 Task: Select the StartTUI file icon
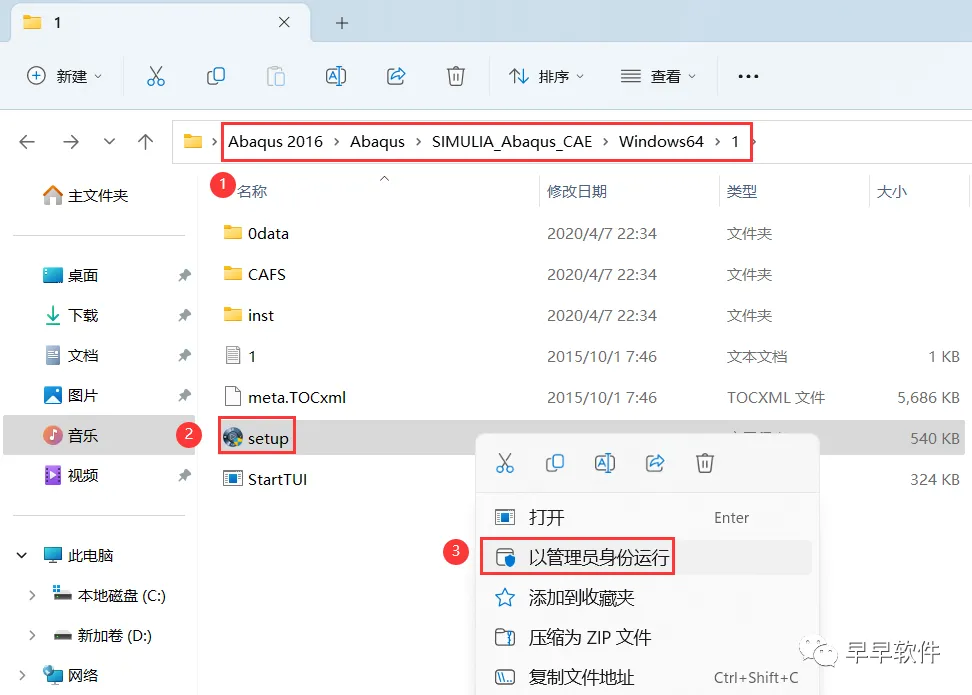(233, 479)
